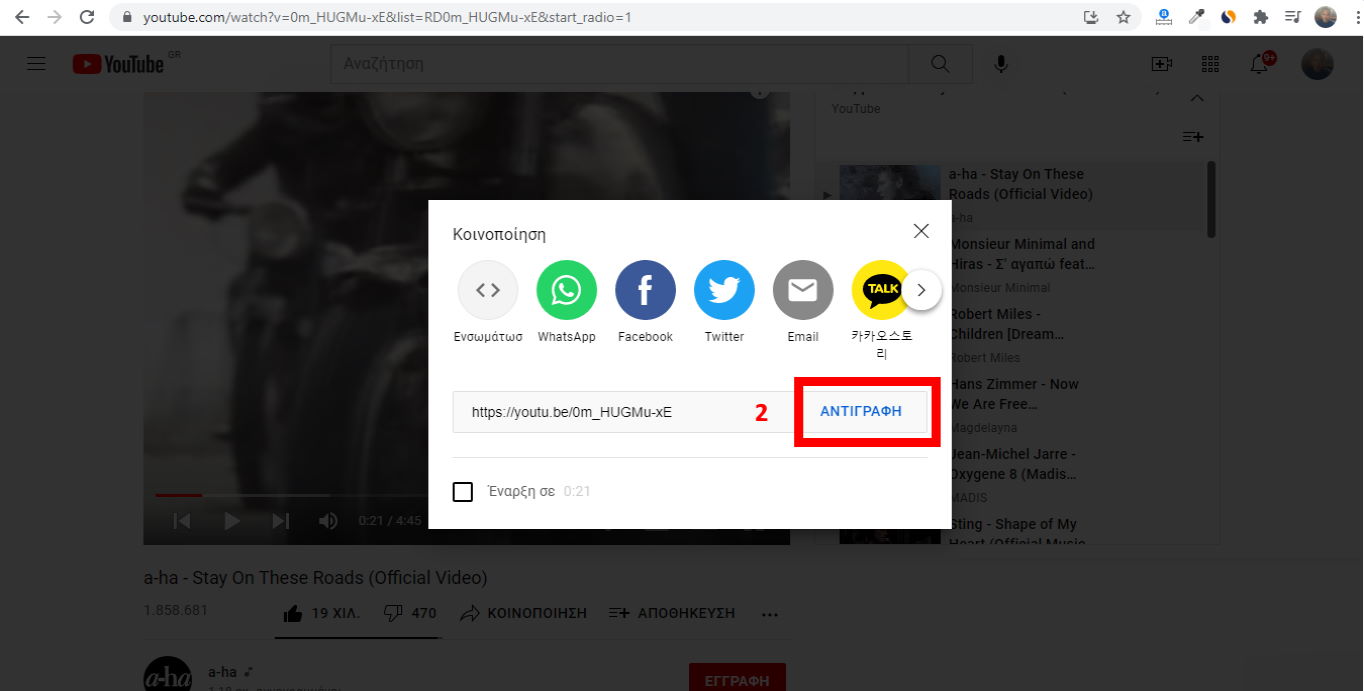The width and height of the screenshot is (1364, 691).
Task: Click the Αναζήτηση search box
Action: point(620,64)
